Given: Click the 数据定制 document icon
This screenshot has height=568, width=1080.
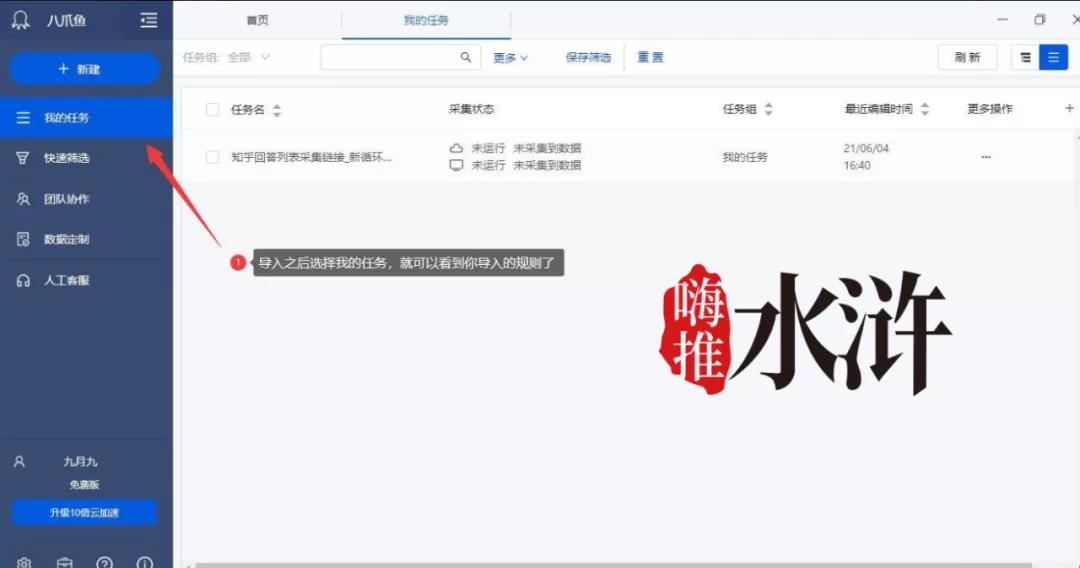Looking at the screenshot, I should tap(23, 240).
